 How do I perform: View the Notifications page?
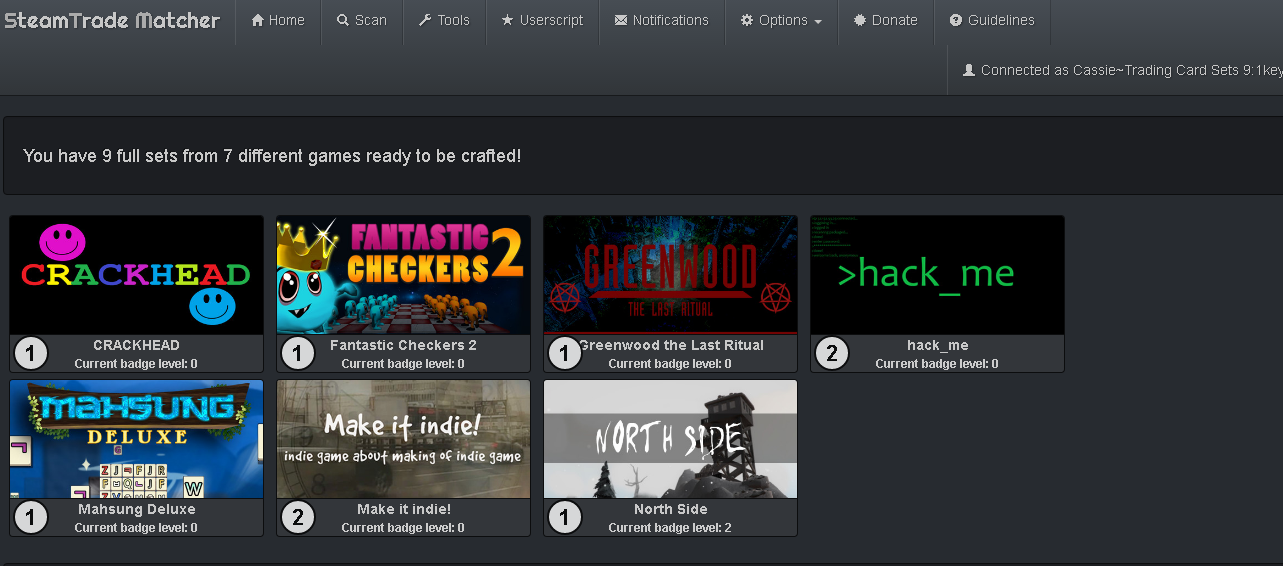point(662,22)
